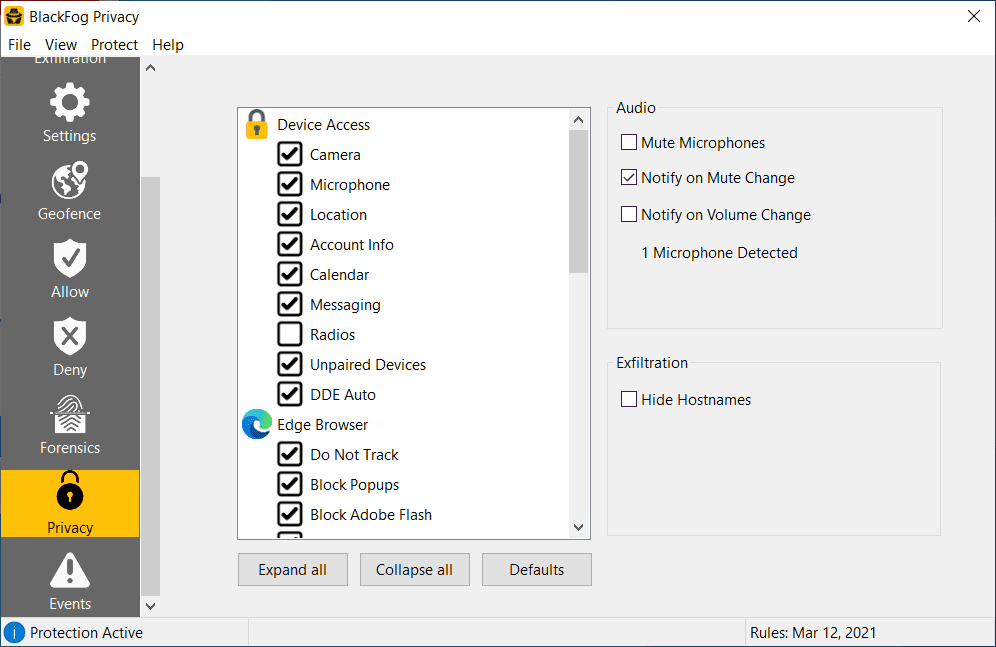Click the privacy list vertical scrollbar thumb
The image size is (996, 647).
578,200
